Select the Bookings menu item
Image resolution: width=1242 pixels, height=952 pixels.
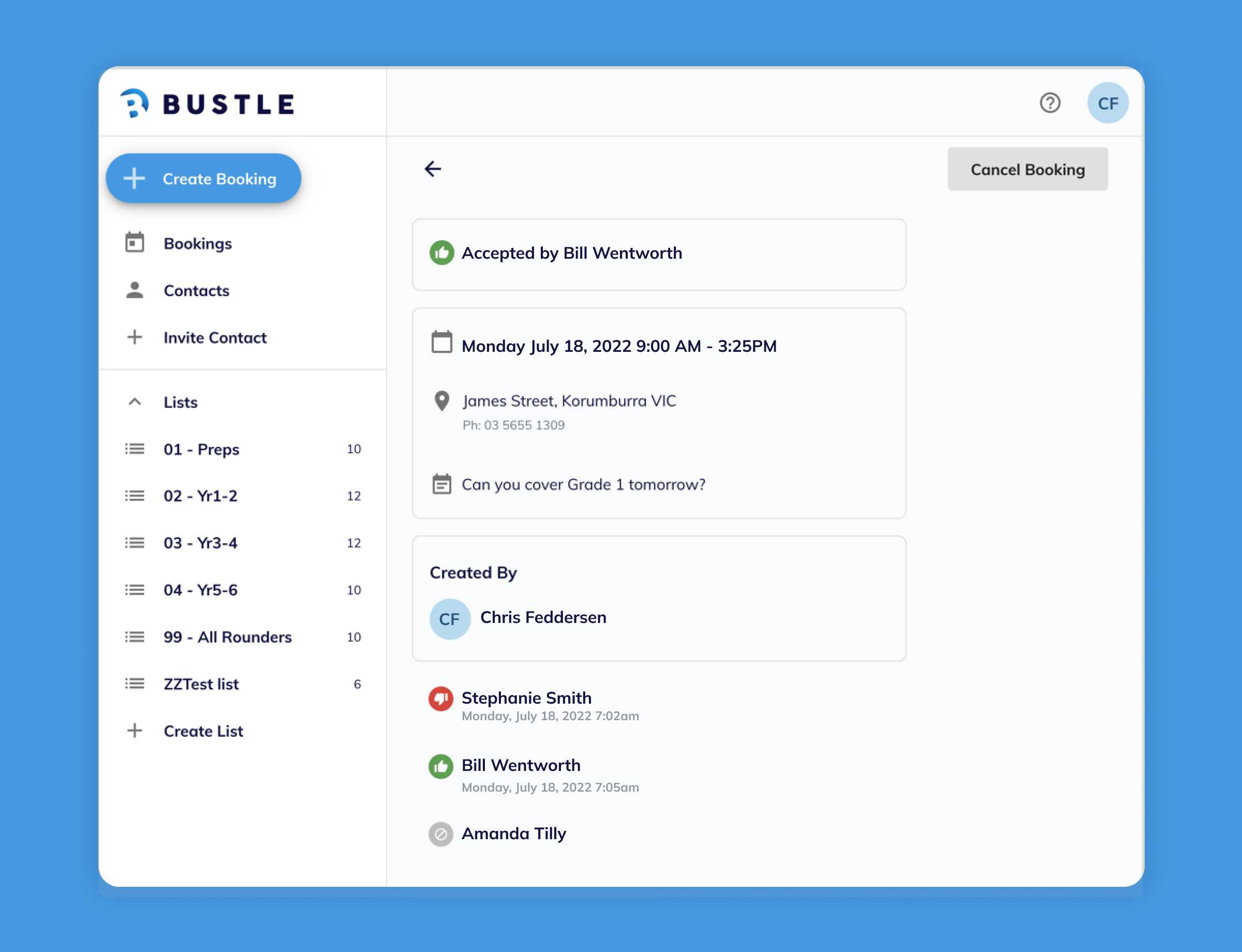tap(197, 243)
